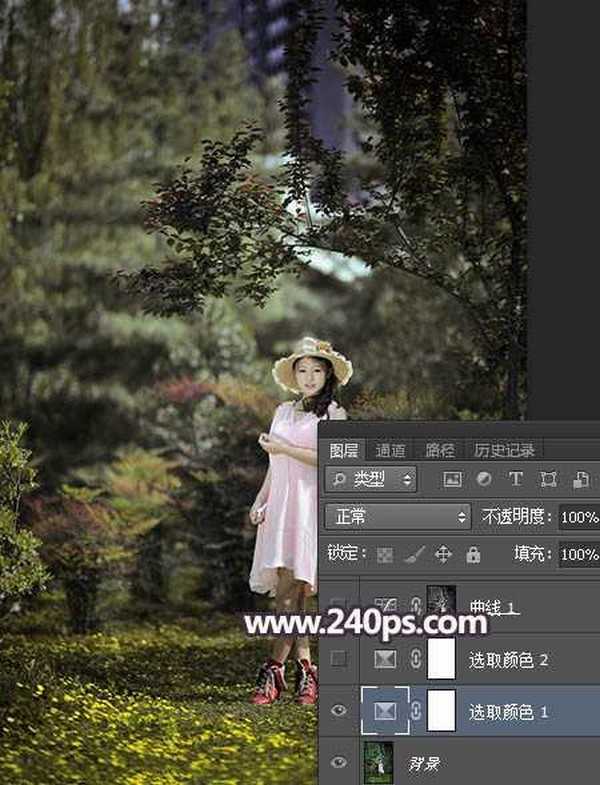Viewport: 600px width, 785px height.
Task: Hide the 选取颜色 1 layer
Action: 339,711
